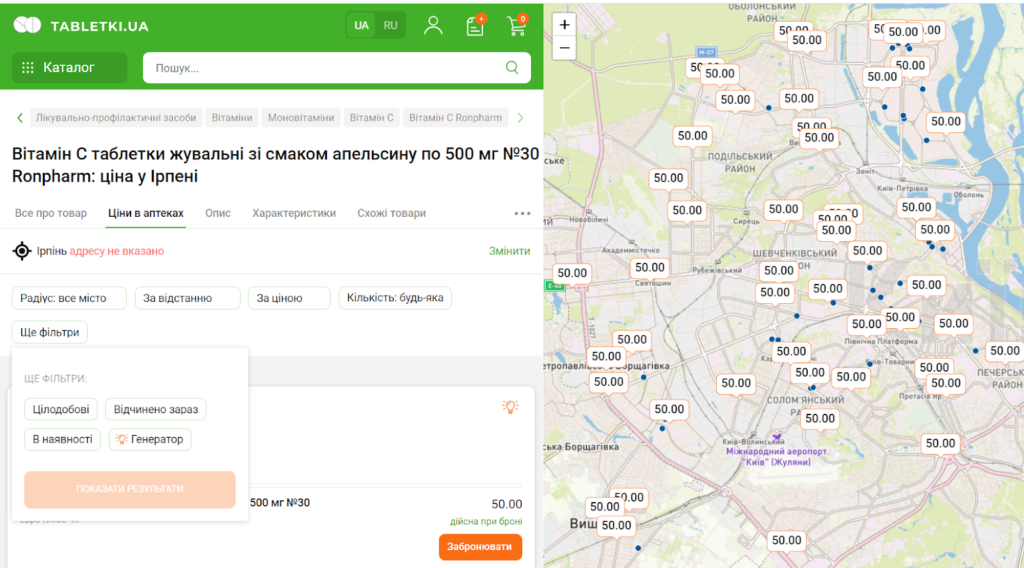Toggle the Цілодобові filter
Viewport: 1024px width, 568px height.
click(61, 409)
